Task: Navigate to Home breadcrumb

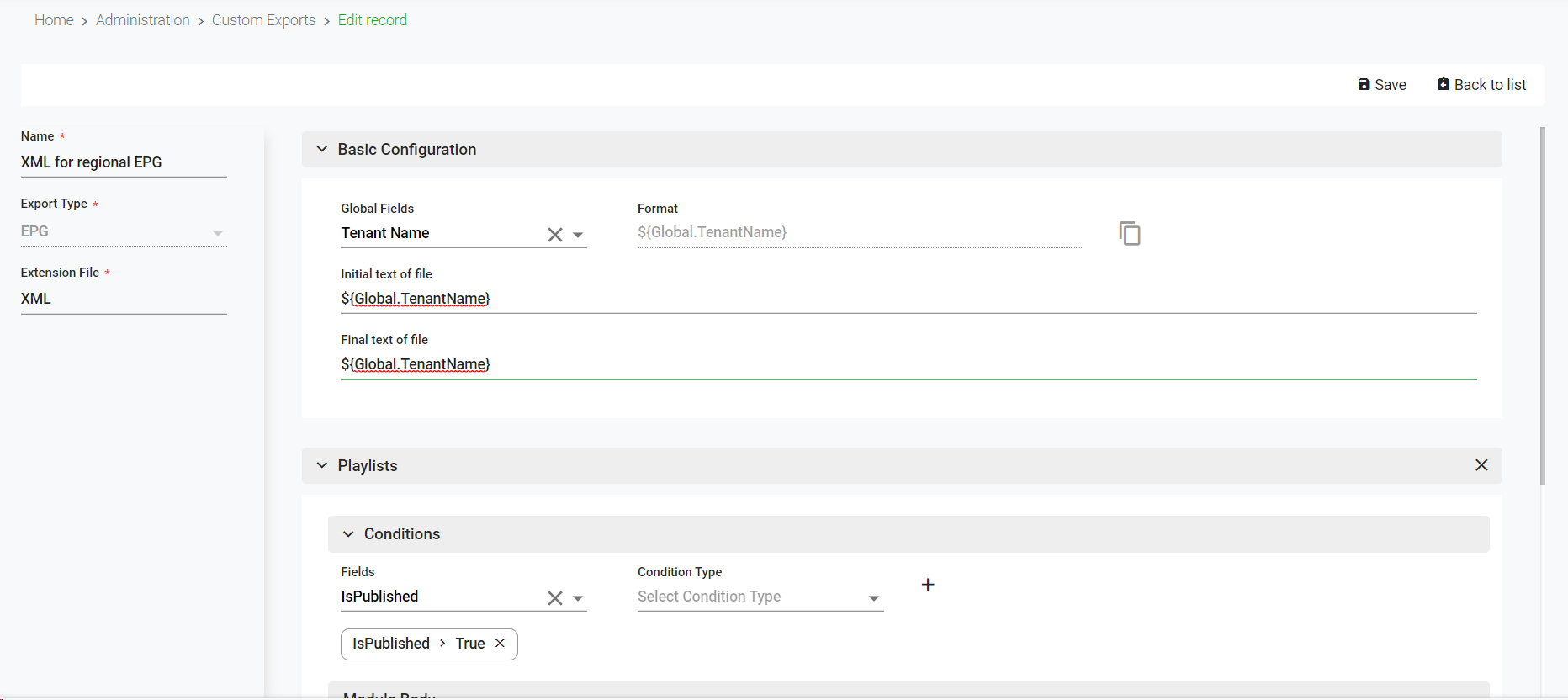Action: tap(54, 20)
